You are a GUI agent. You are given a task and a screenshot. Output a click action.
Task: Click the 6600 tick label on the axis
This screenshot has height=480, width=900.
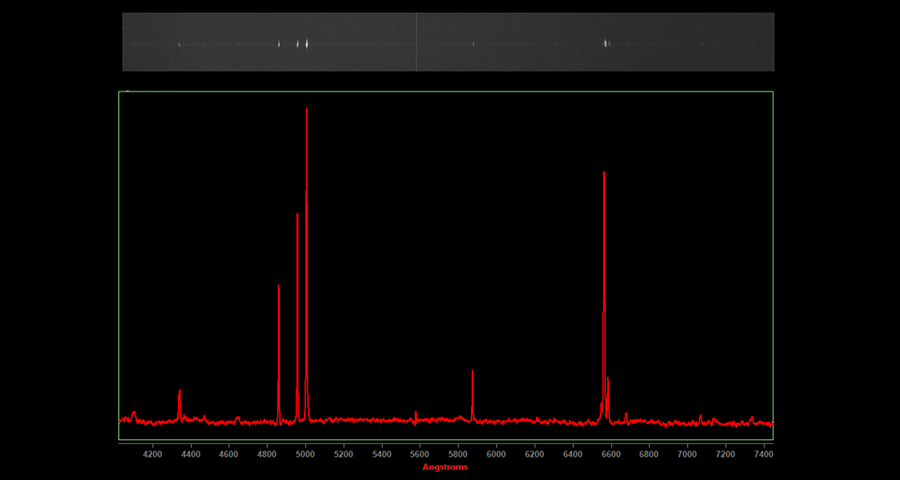tap(610, 453)
